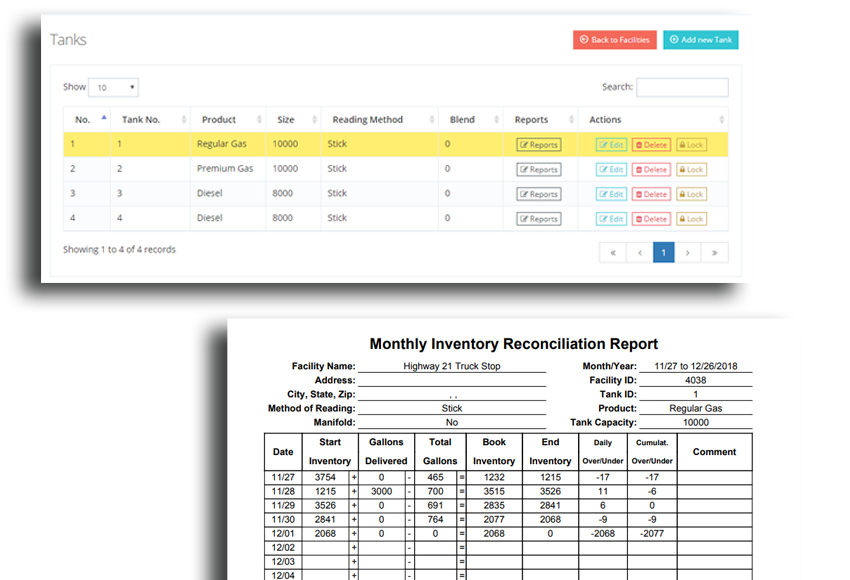Lock tank 3 Diesel
850x580 pixels.
(x=691, y=194)
